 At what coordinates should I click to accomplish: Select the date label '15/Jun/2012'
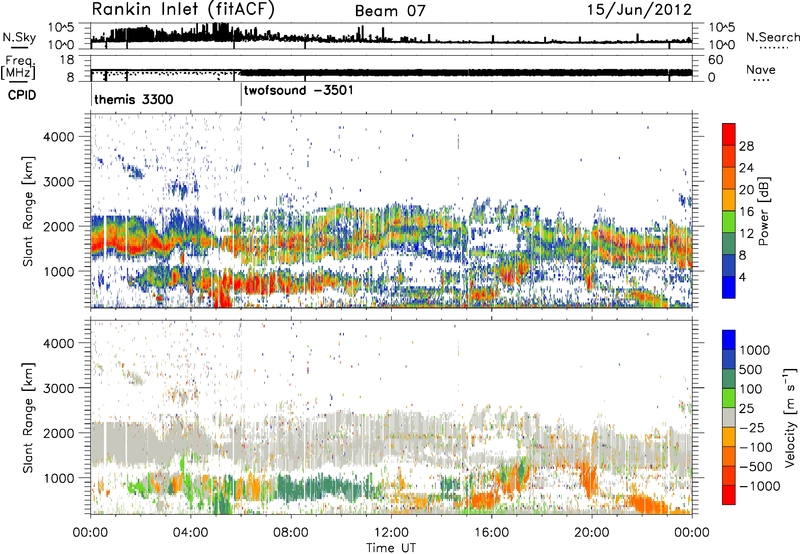(639, 10)
